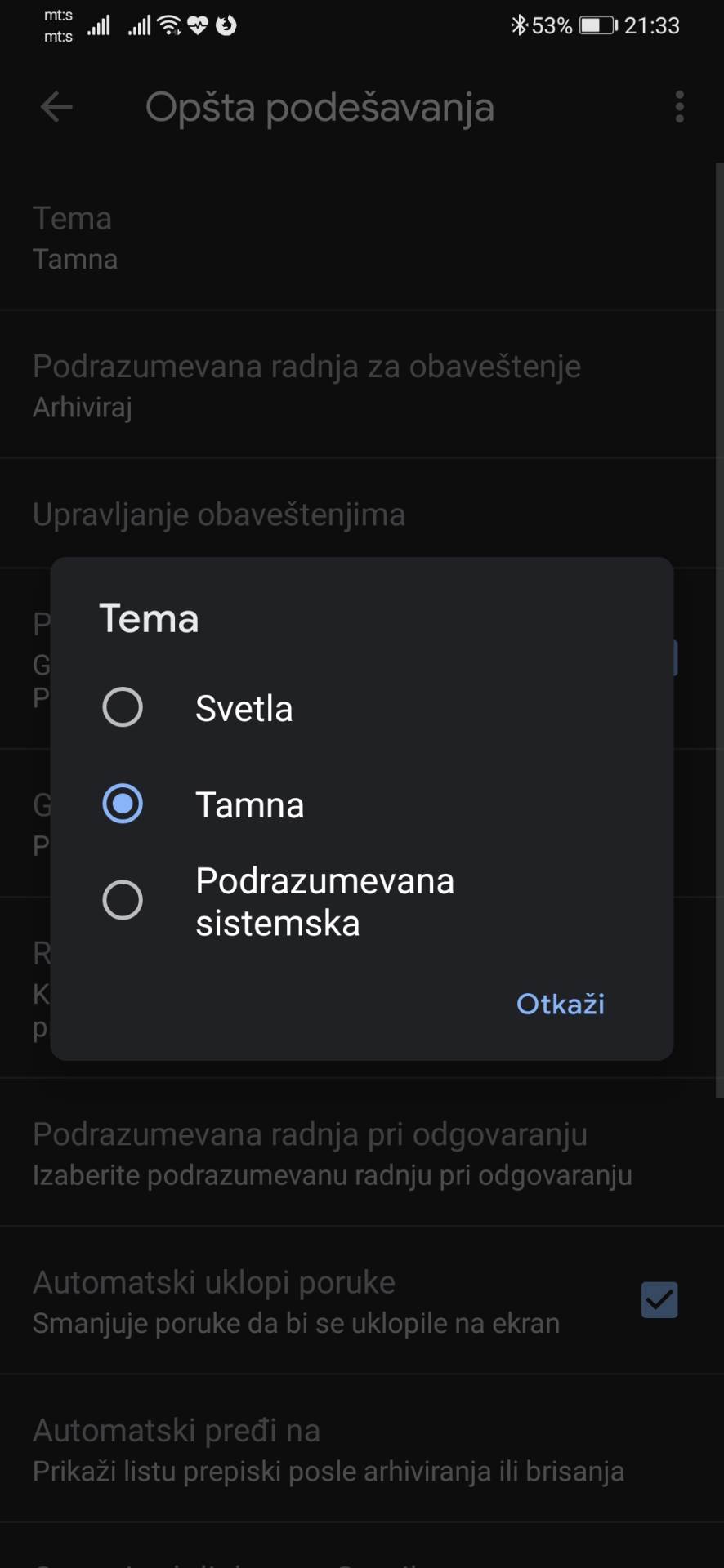Tap the clock in the status bar
This screenshot has width=724, height=1568.
(654, 25)
